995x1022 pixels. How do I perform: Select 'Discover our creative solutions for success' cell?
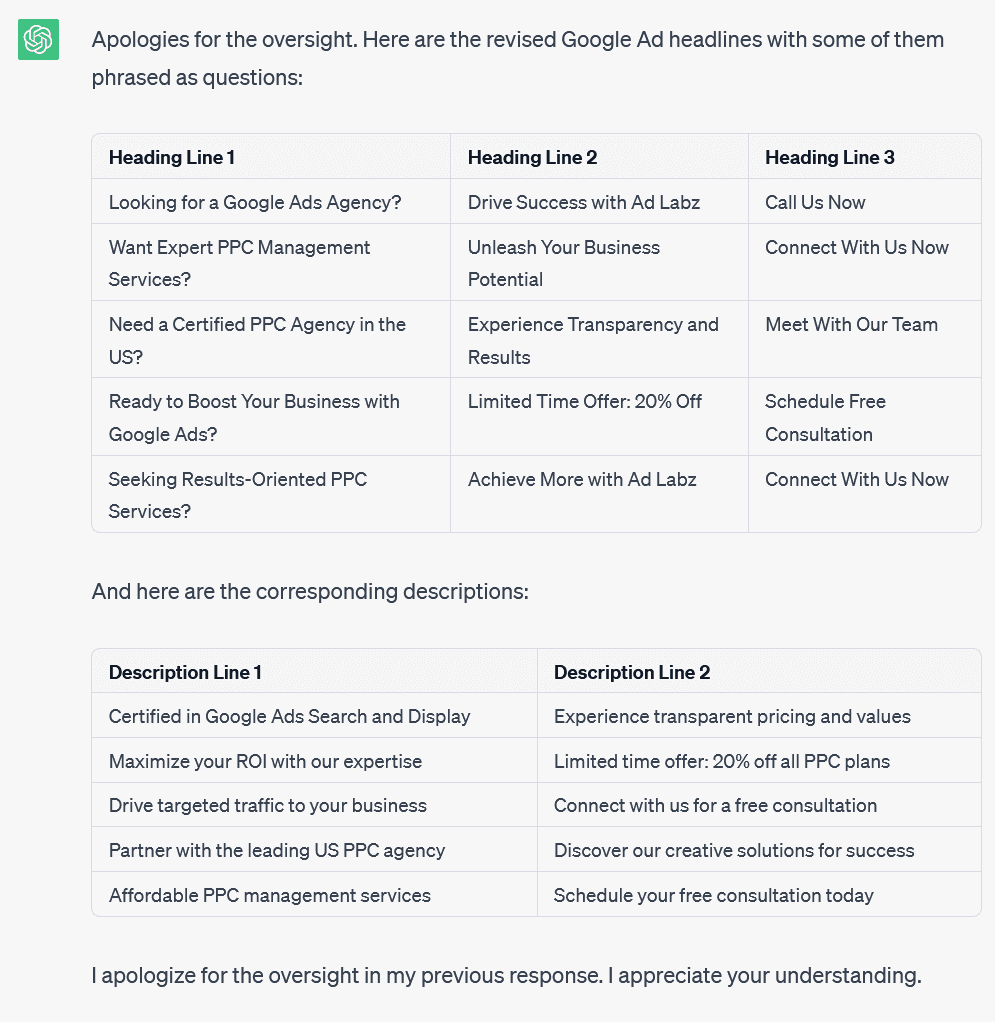click(x=734, y=850)
